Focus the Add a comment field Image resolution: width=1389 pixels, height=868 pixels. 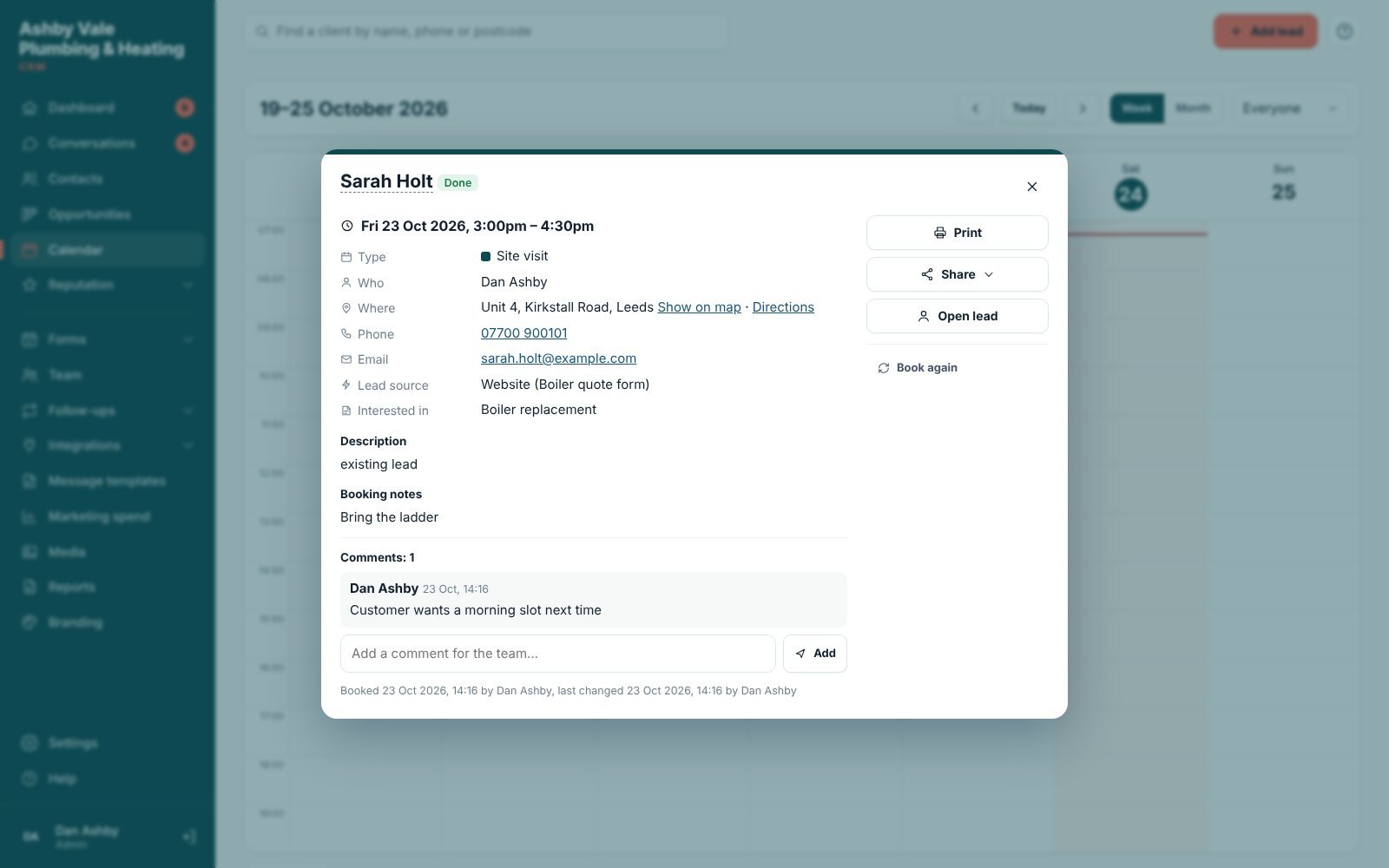[557, 654]
